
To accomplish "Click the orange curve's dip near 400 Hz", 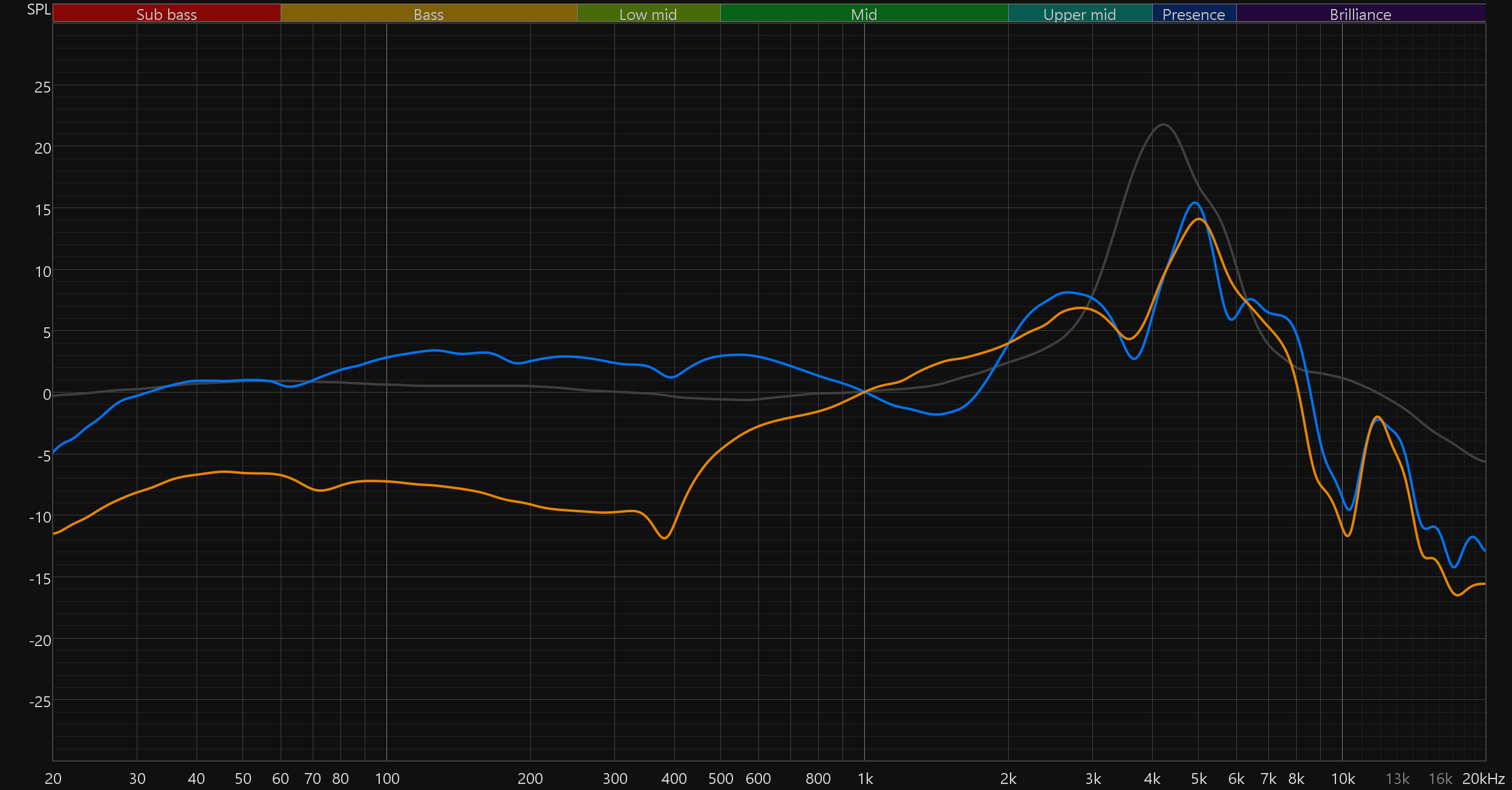I will [665, 538].
